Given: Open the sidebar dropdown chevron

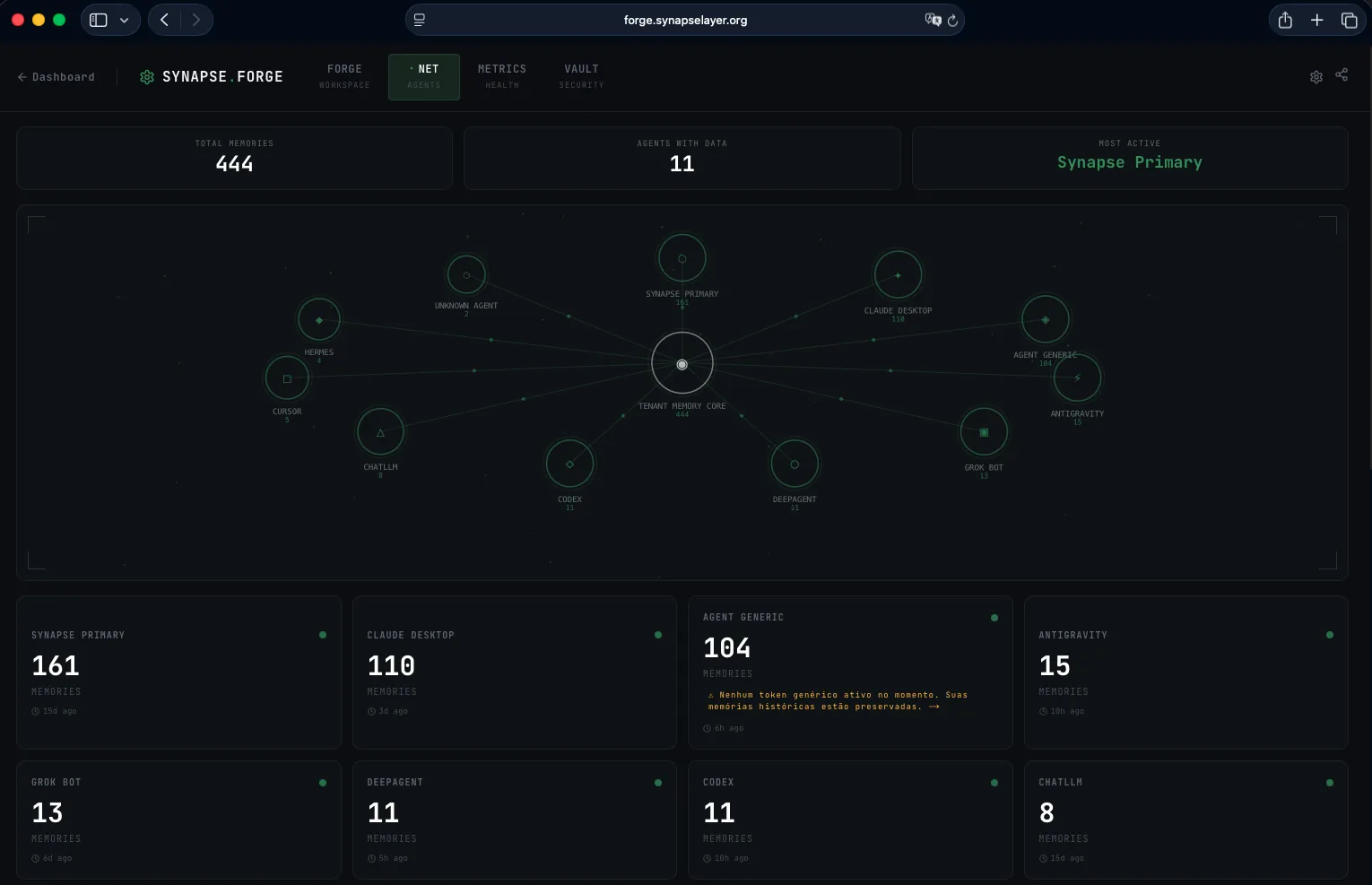Looking at the screenshot, I should (124, 20).
